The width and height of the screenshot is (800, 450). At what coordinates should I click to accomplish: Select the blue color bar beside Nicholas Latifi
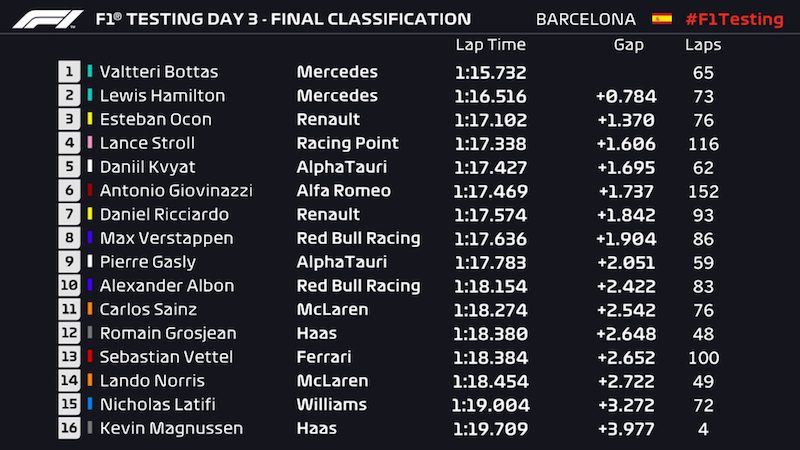click(90, 404)
